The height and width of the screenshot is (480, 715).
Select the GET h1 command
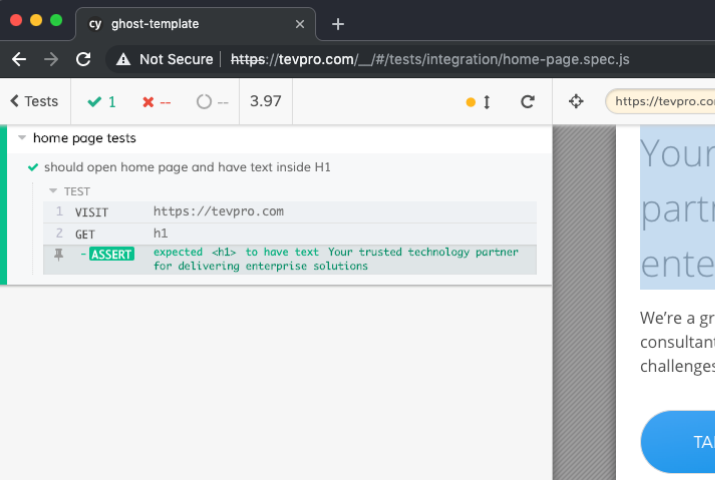pos(290,233)
